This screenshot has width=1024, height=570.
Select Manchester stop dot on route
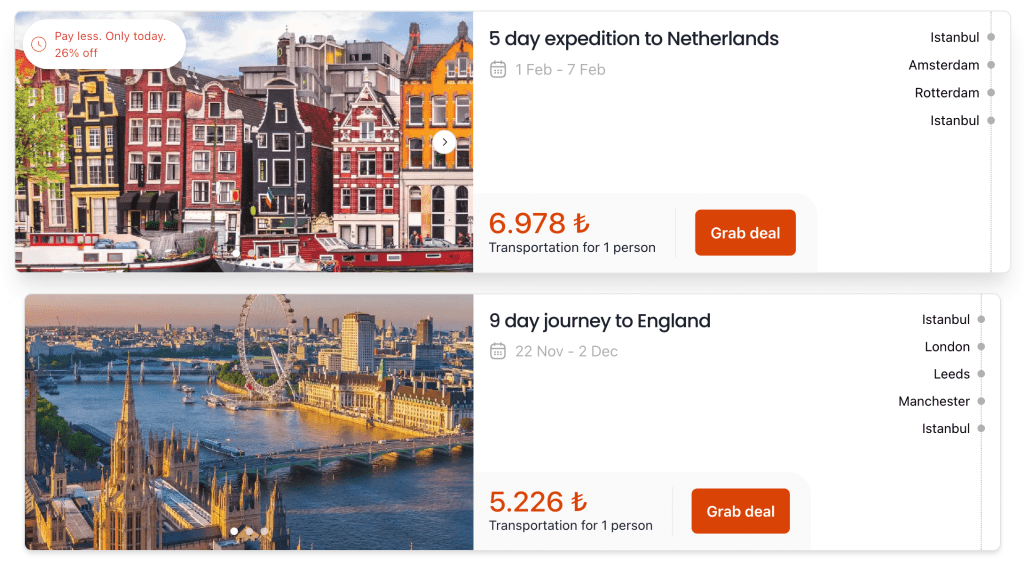(981, 402)
